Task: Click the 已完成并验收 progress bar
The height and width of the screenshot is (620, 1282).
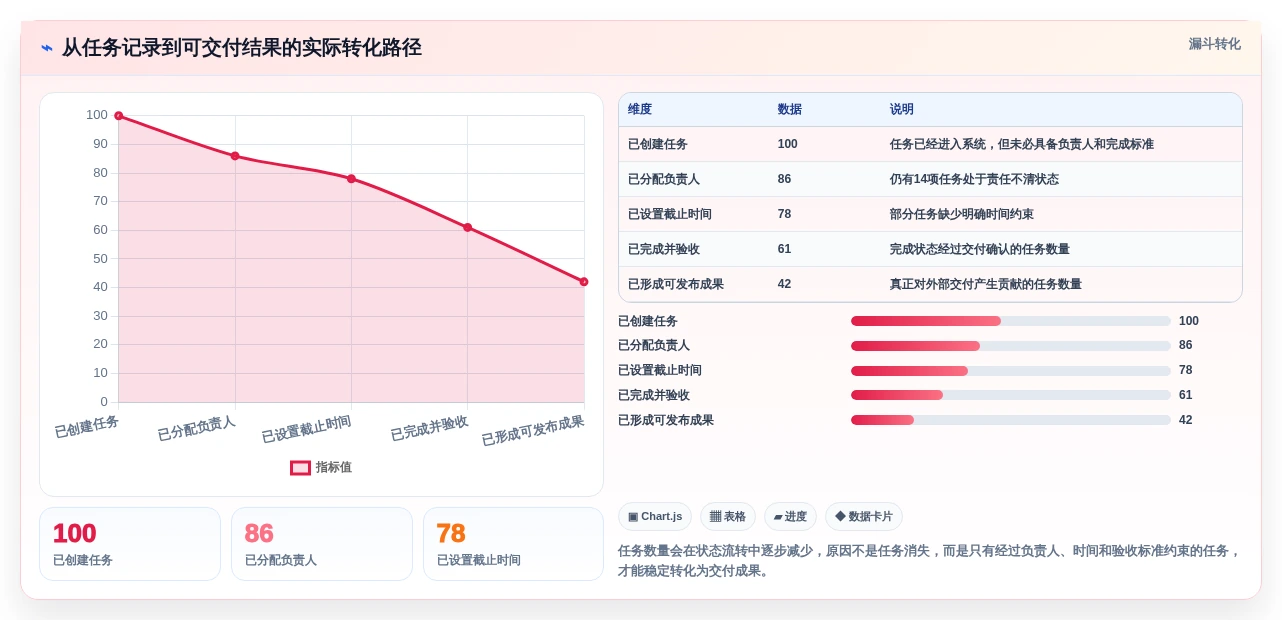Action: tap(1011, 395)
